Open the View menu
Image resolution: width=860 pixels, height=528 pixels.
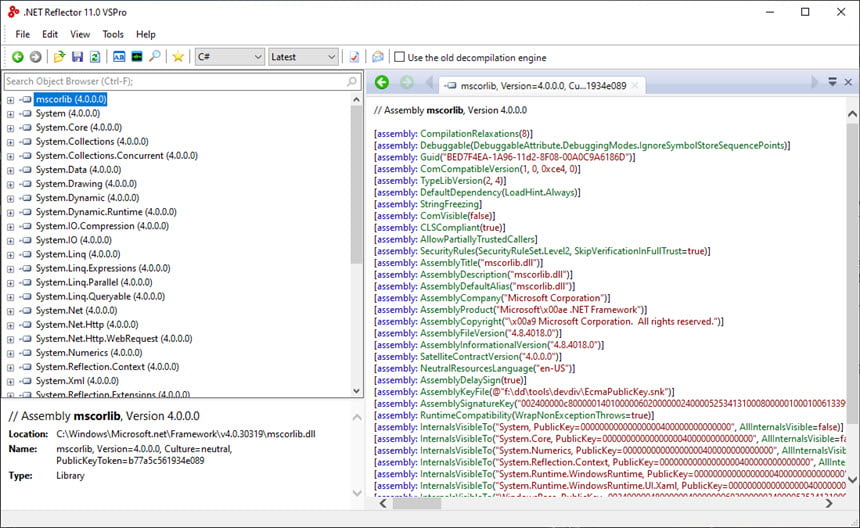80,34
